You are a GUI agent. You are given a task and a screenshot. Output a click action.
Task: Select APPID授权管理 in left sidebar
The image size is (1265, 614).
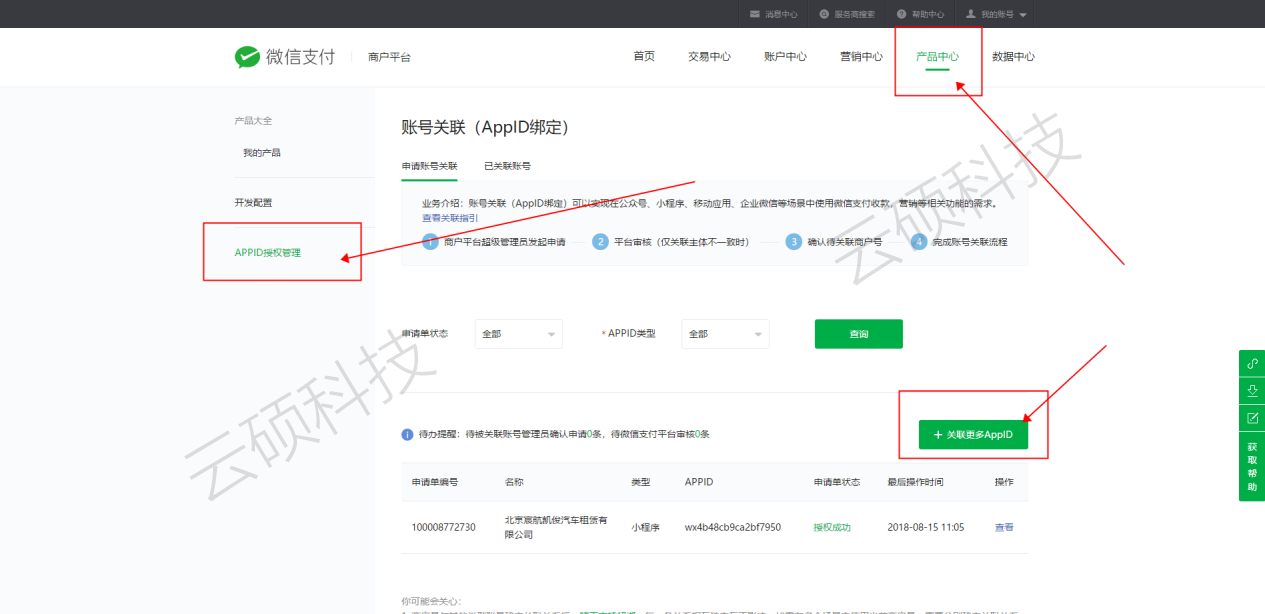click(268, 253)
